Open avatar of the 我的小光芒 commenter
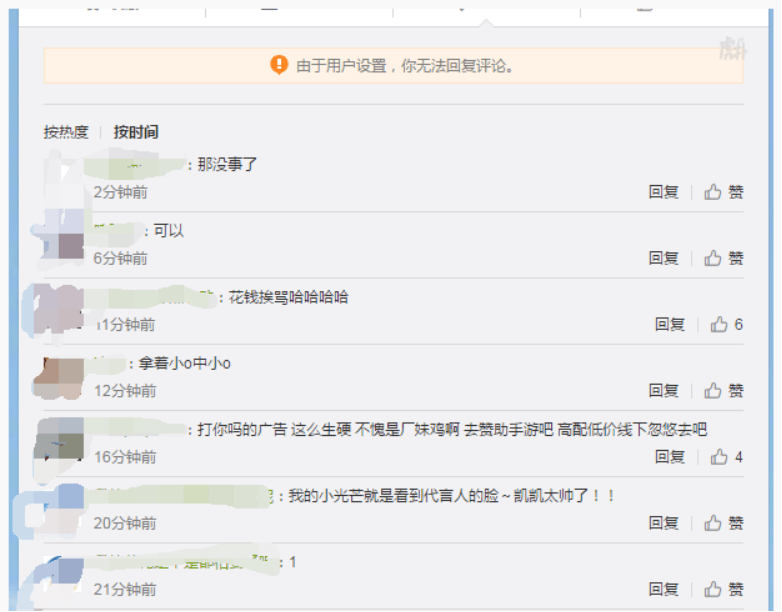 [x=64, y=505]
